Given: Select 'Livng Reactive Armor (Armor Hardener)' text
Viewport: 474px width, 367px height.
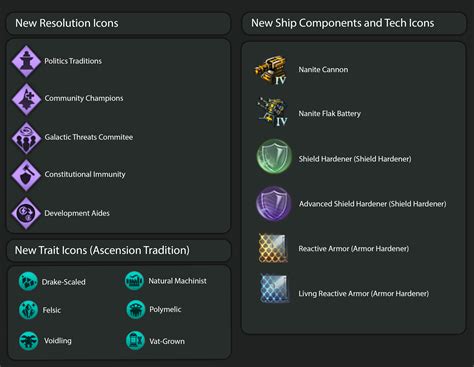Looking at the screenshot, I should click(x=363, y=294).
